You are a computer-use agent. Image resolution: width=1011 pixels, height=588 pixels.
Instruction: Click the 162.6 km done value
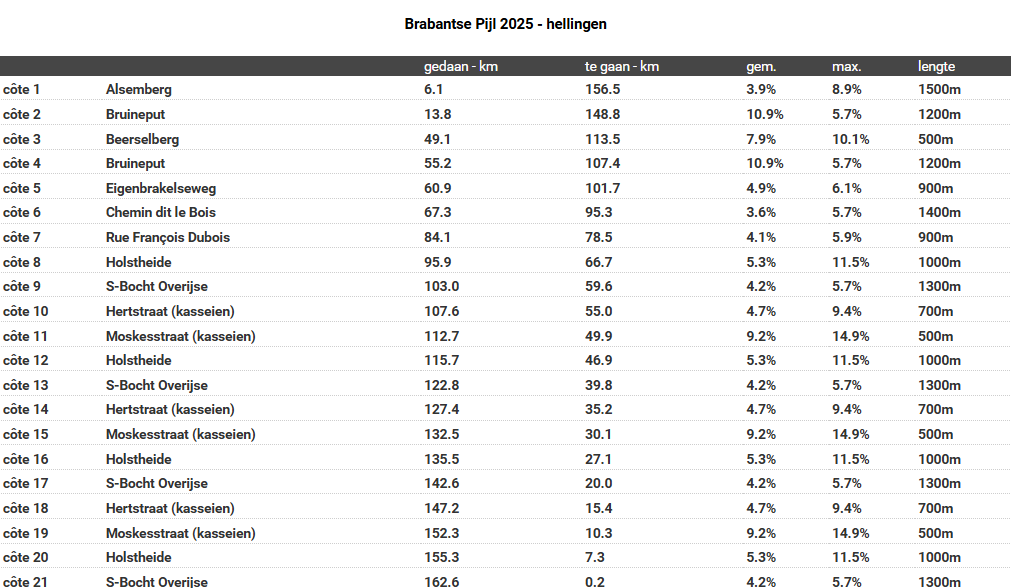[441, 581]
